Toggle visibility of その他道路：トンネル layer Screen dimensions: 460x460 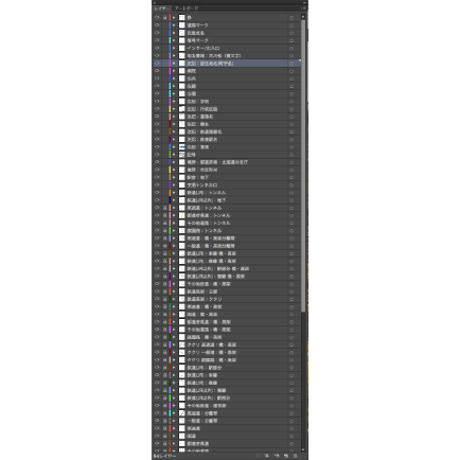tap(157, 223)
